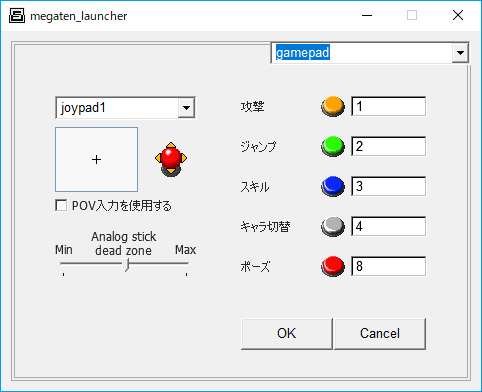482x392 pixels.
Task: Open the gamepad dropdown arrow
Action: point(460,53)
